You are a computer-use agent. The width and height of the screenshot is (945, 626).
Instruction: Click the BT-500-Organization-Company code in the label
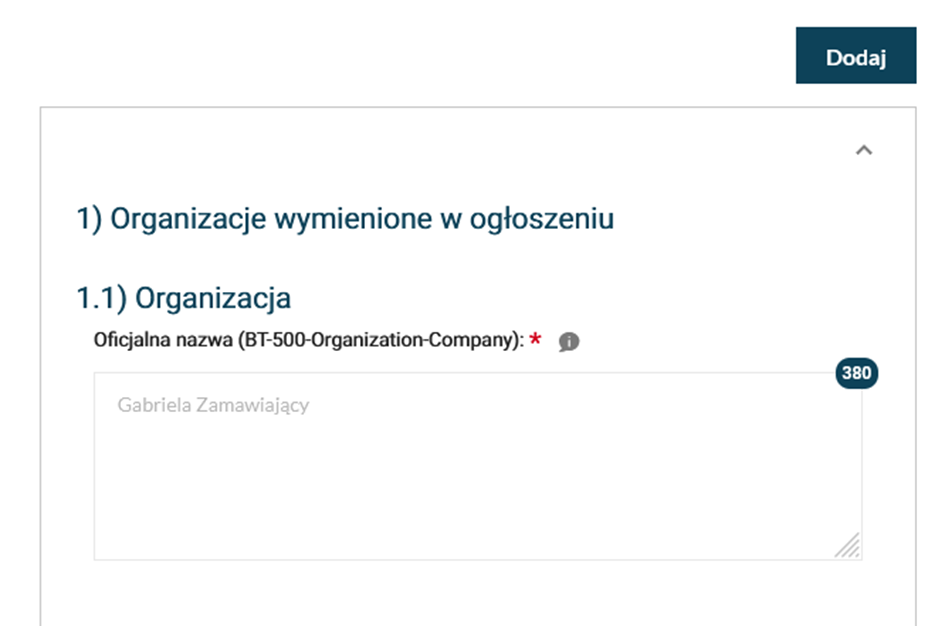click(378, 340)
